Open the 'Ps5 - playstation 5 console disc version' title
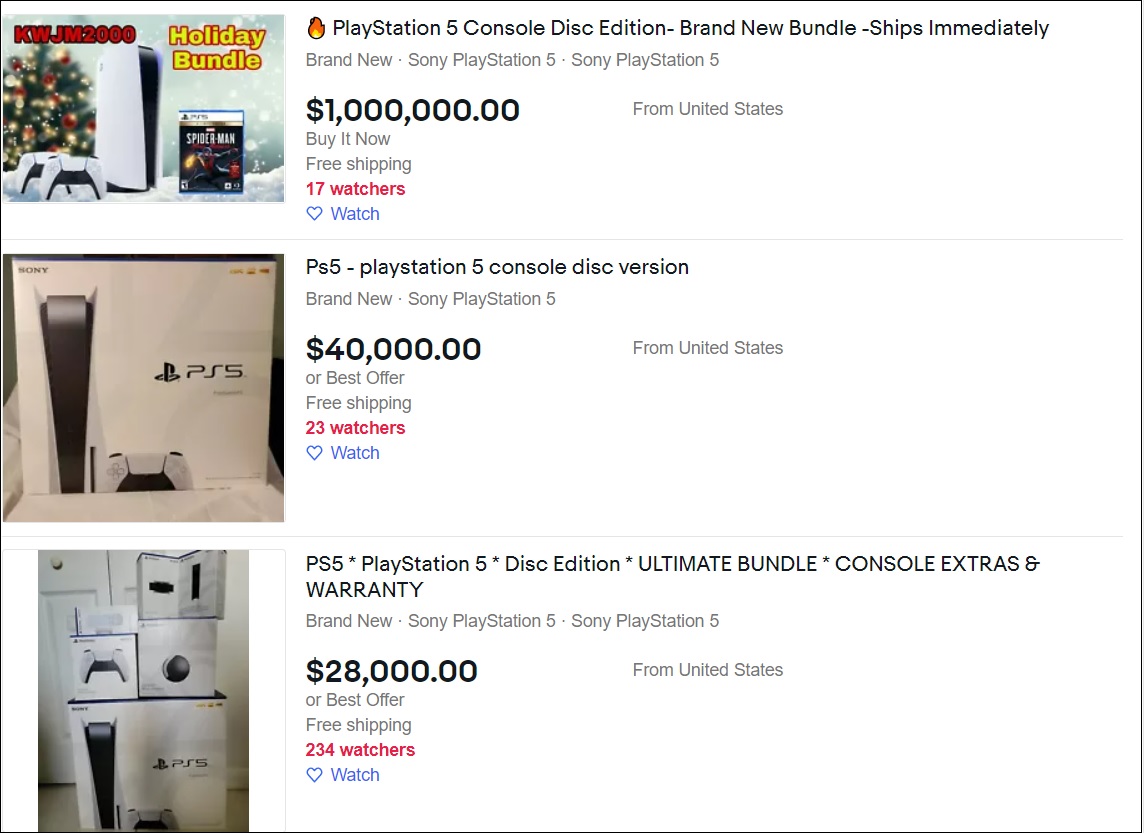The image size is (1144, 833). click(x=497, y=267)
